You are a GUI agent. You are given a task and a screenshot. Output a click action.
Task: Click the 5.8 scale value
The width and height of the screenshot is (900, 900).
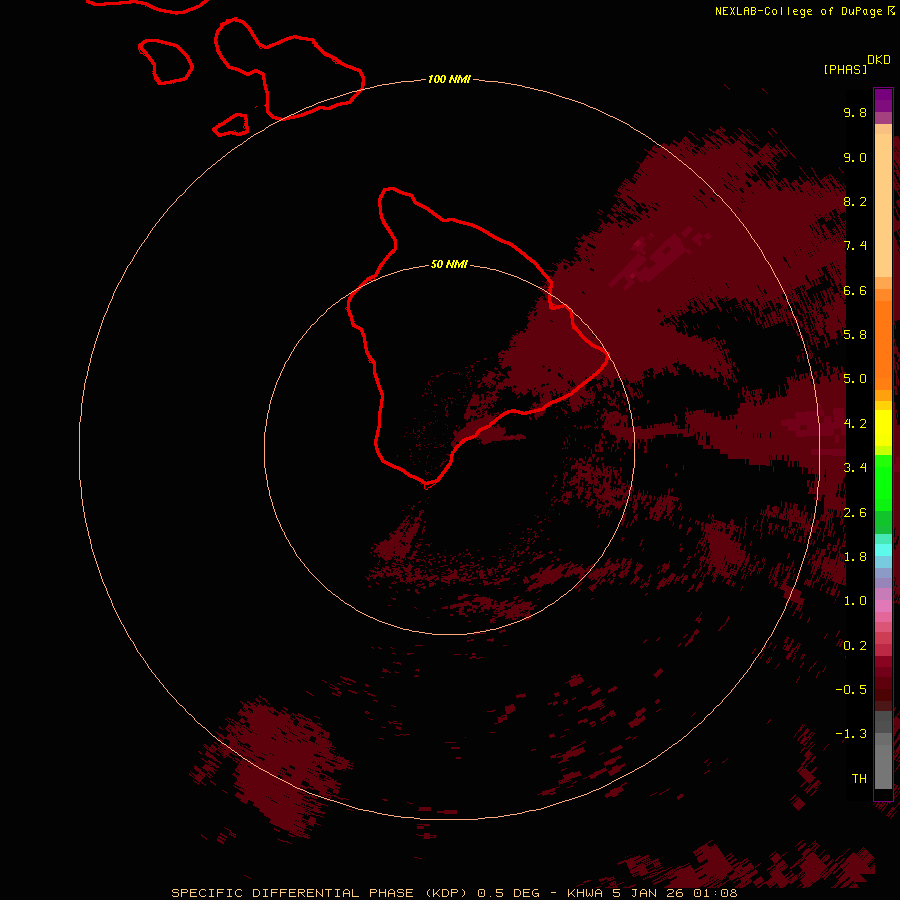click(855, 335)
